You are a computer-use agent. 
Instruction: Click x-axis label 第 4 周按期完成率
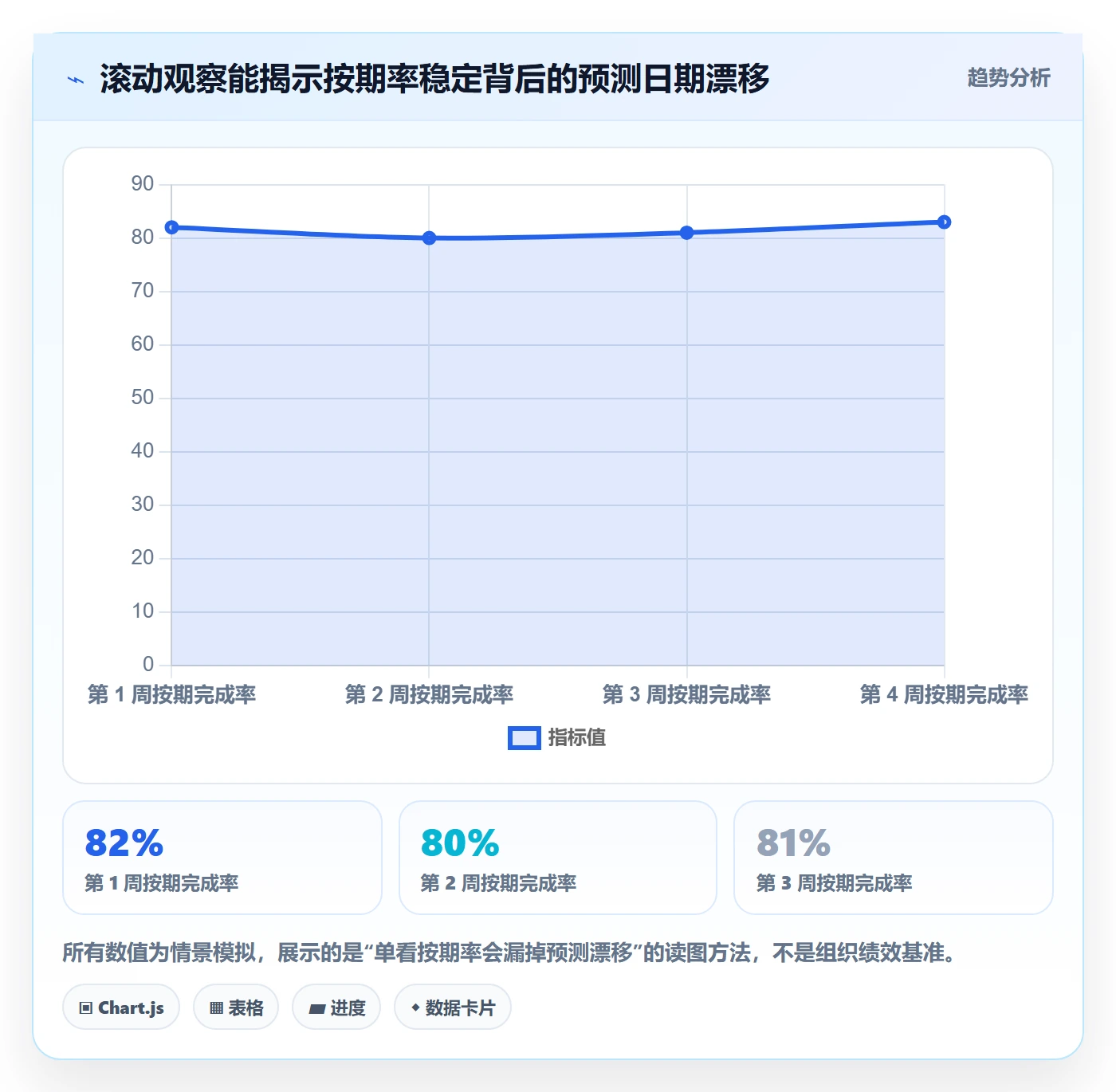944,695
